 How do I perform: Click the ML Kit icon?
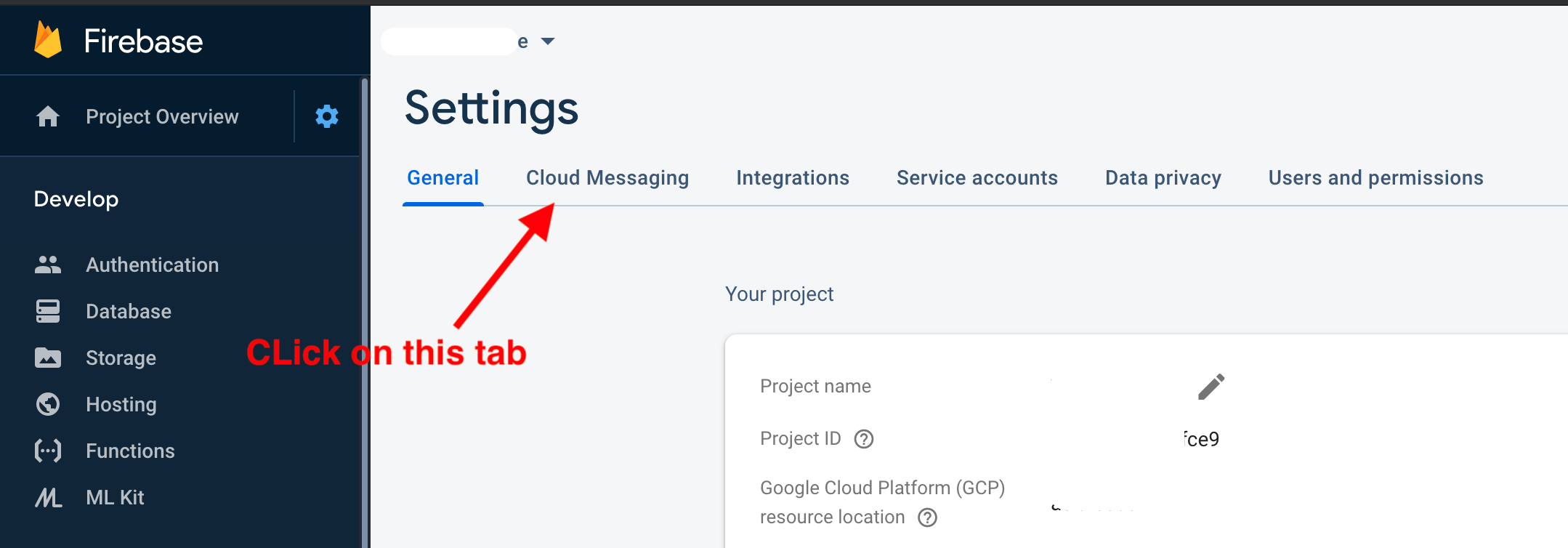point(48,498)
